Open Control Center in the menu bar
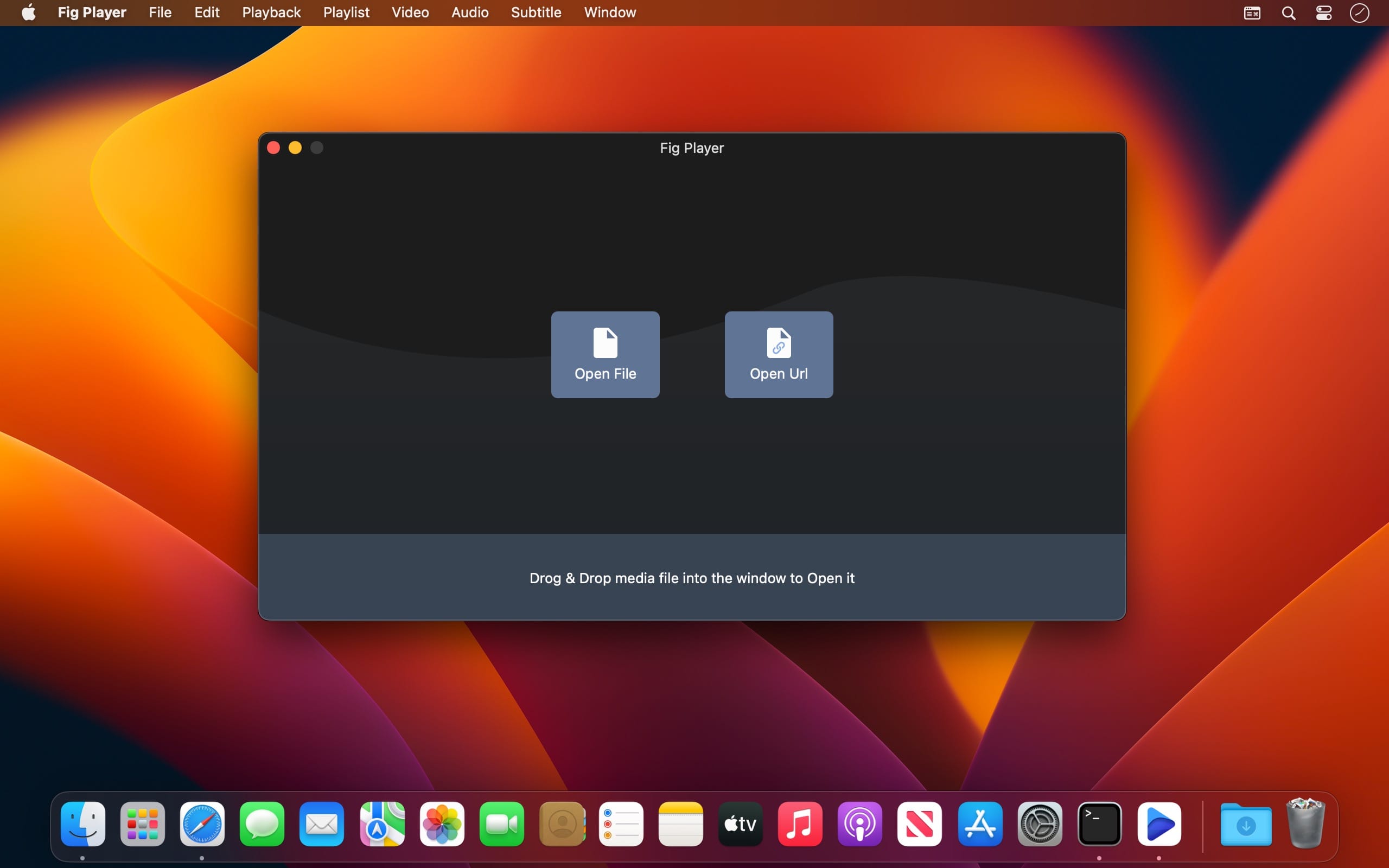1389x868 pixels. [x=1324, y=12]
